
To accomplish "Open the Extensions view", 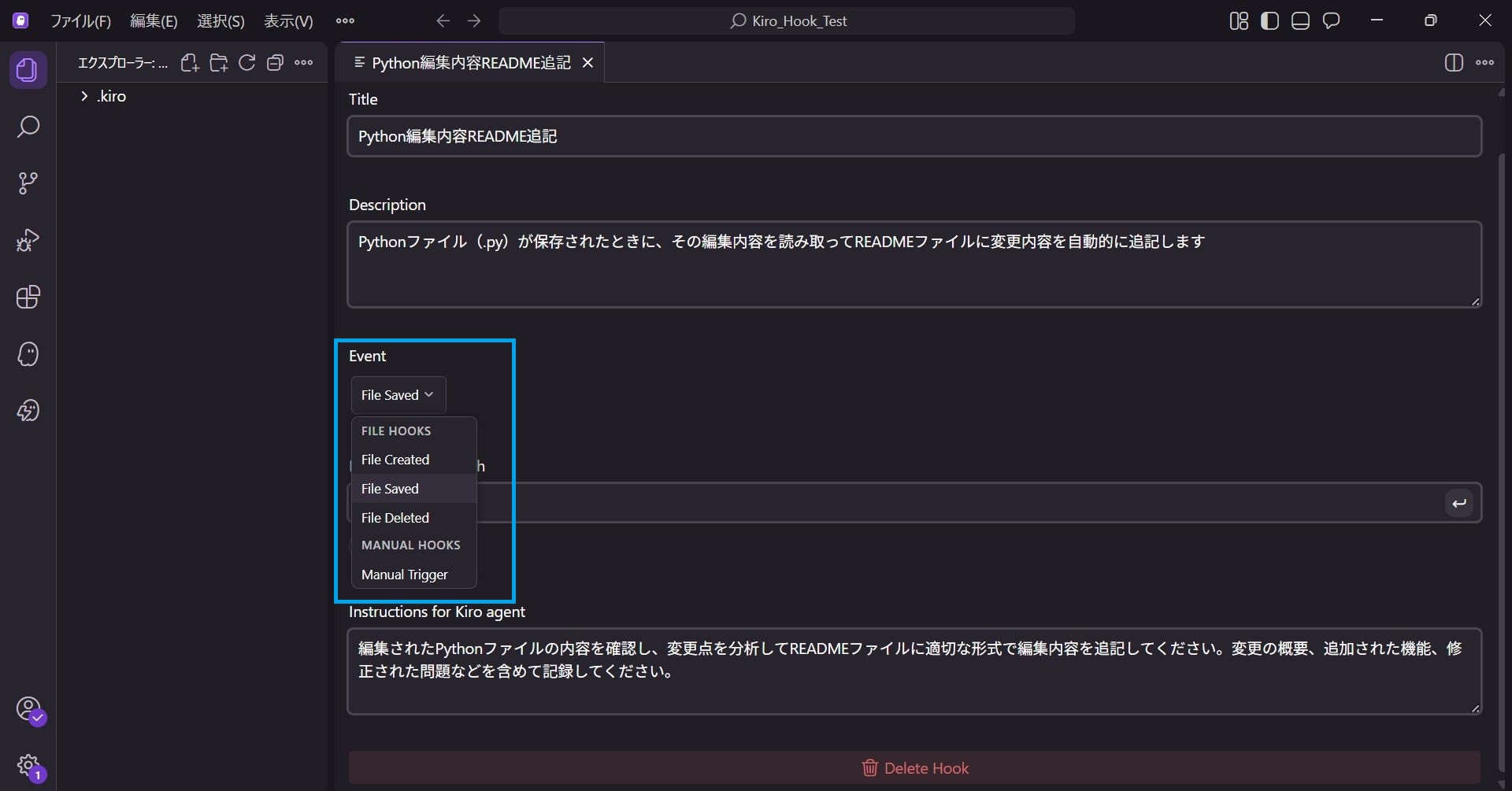I will coord(28,297).
